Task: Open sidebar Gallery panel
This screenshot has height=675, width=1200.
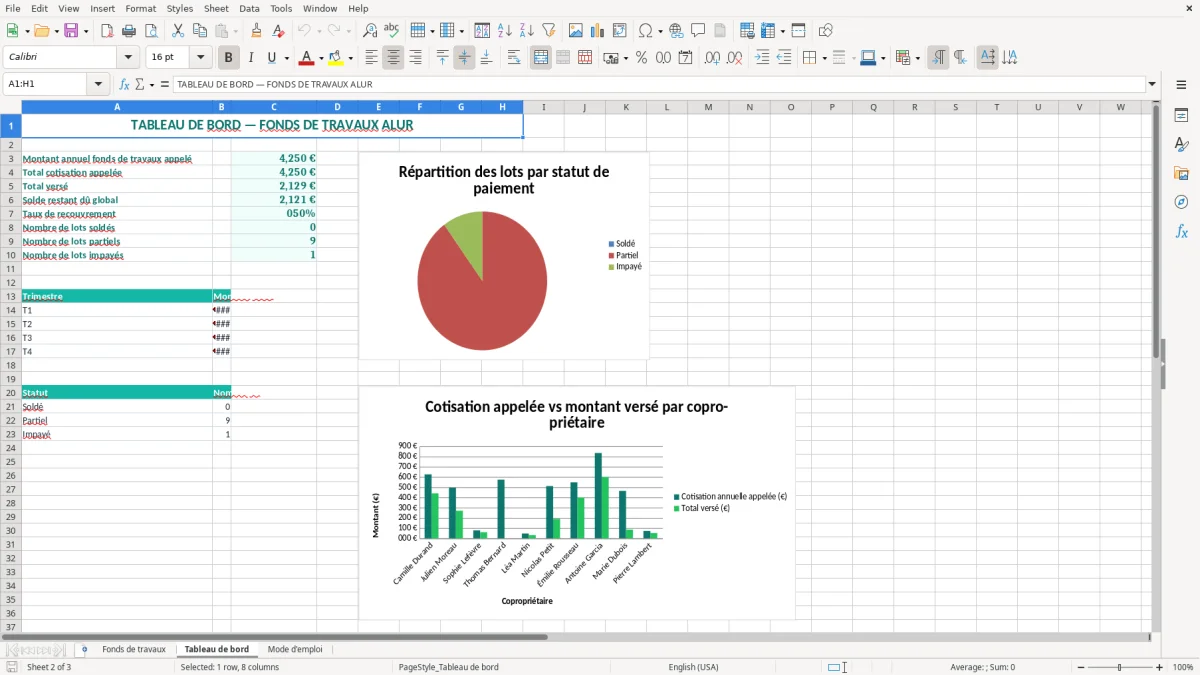Action: click(1181, 174)
